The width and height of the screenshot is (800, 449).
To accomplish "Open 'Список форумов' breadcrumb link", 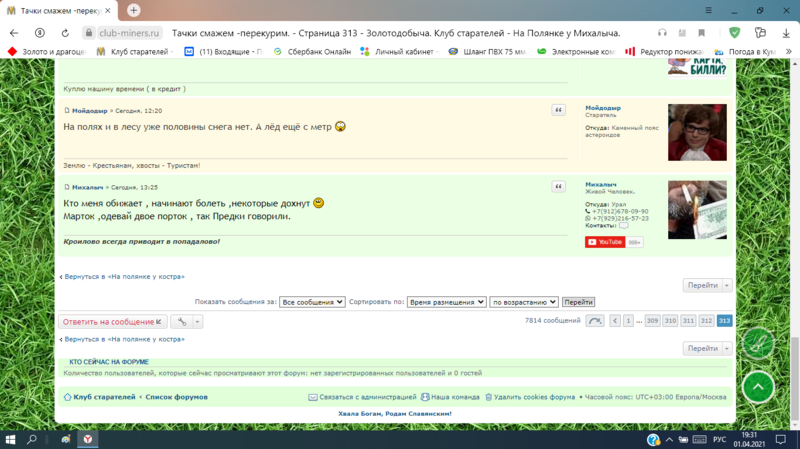I will pyautogui.click(x=177, y=397).
